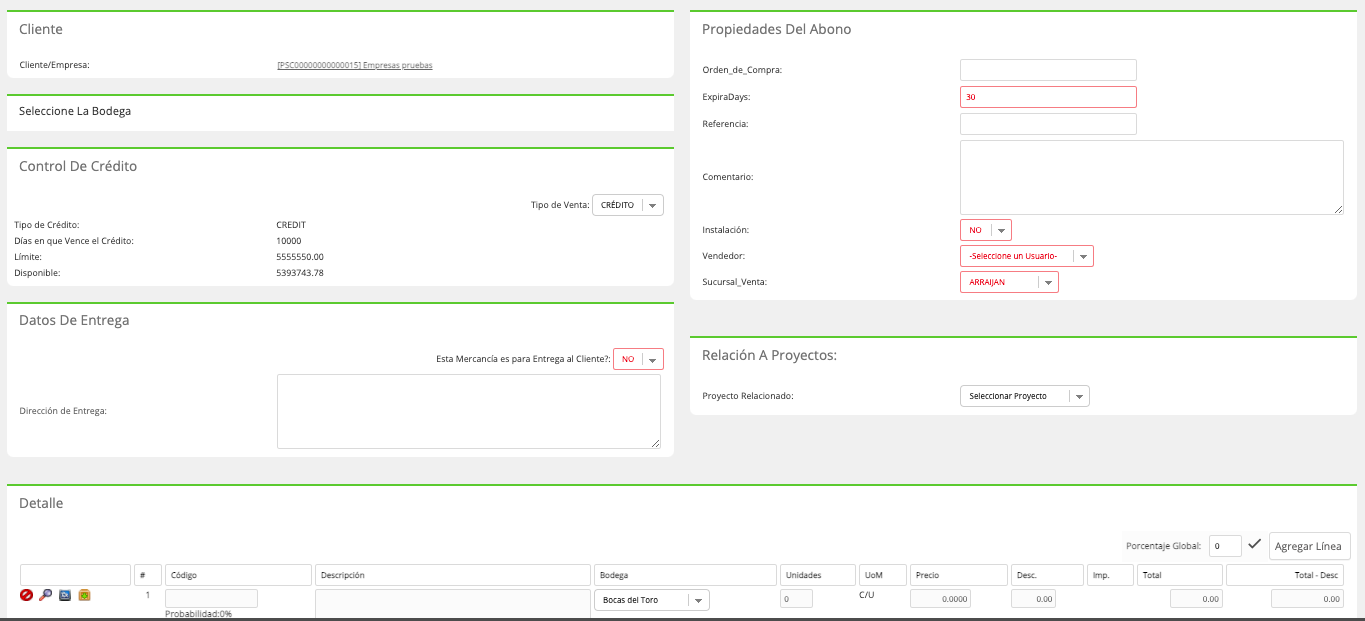Image resolution: width=1365 pixels, height=621 pixels.
Task: Focus the Porcentaje Global input
Action: 1225,546
